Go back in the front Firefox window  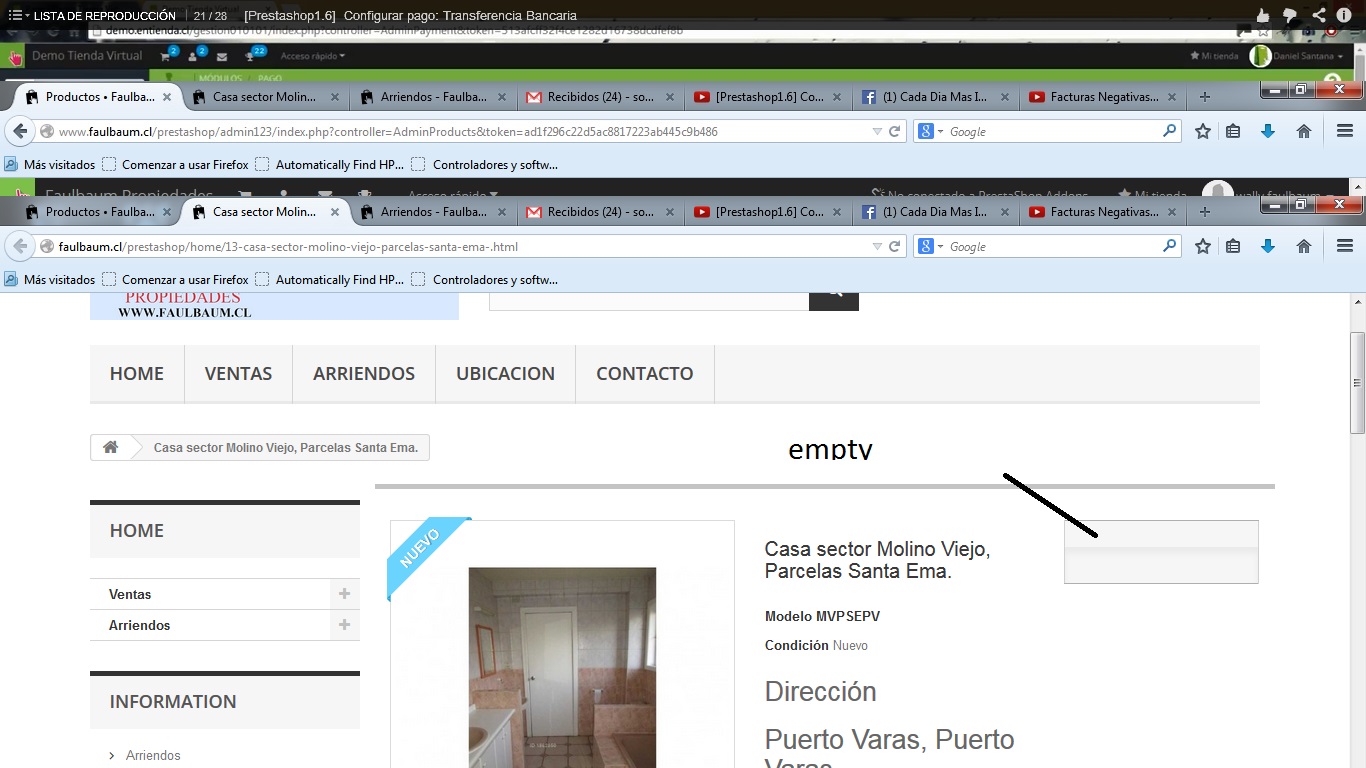20,246
